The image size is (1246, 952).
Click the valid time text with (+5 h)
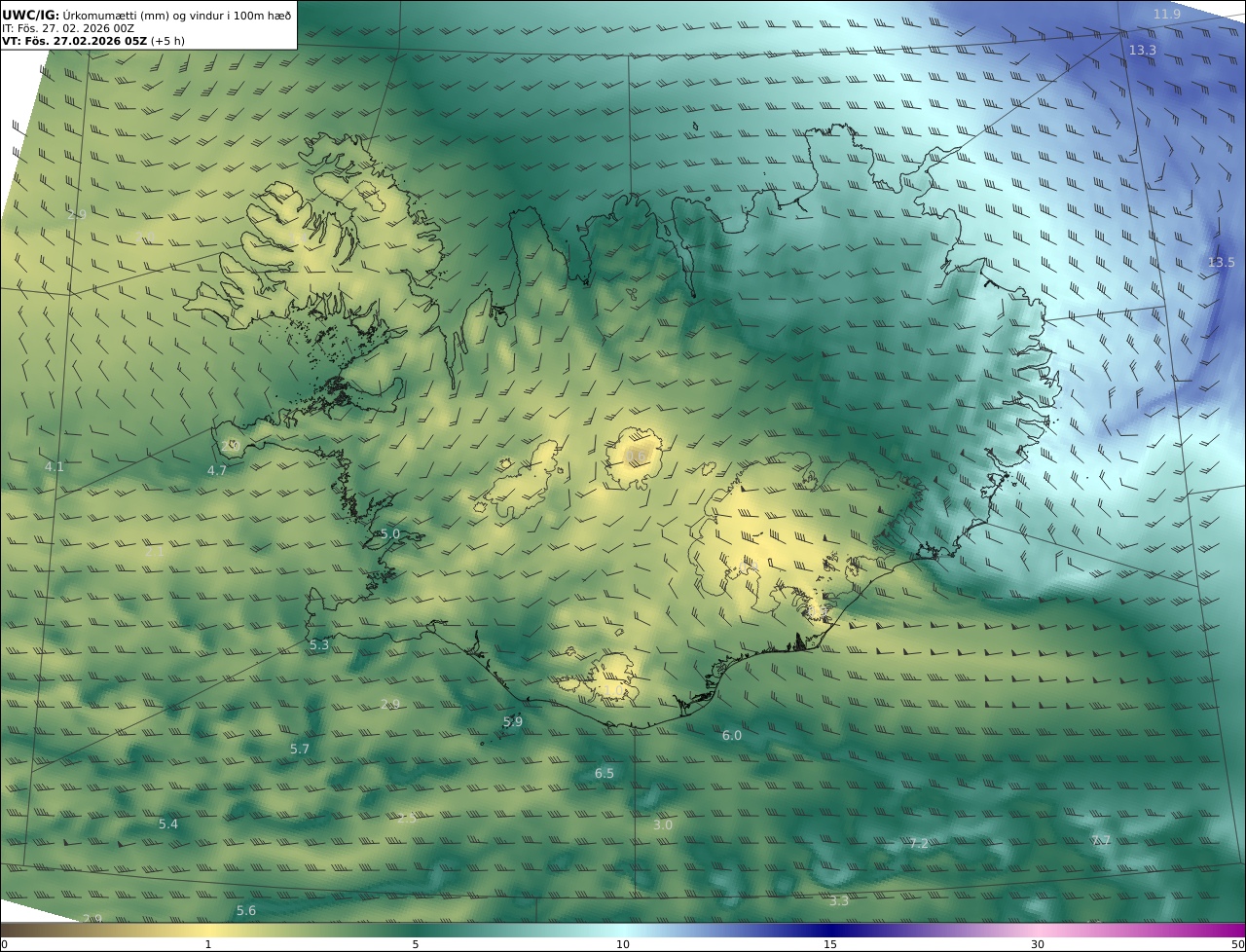[93, 41]
